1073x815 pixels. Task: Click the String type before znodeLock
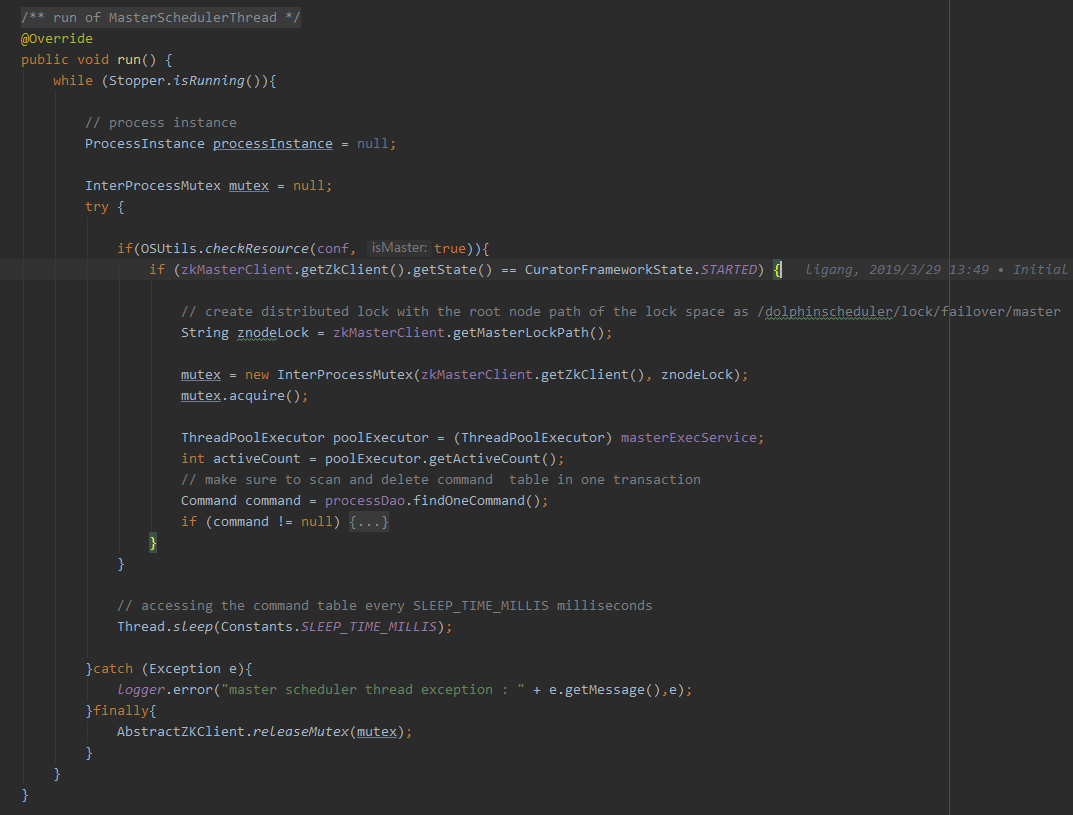[x=205, y=333]
